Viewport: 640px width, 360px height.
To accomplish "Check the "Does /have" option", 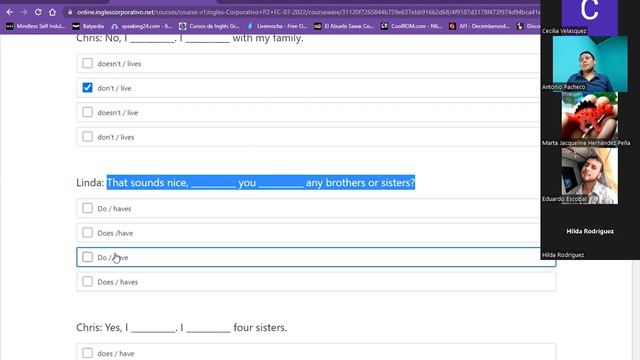I will (x=87, y=233).
